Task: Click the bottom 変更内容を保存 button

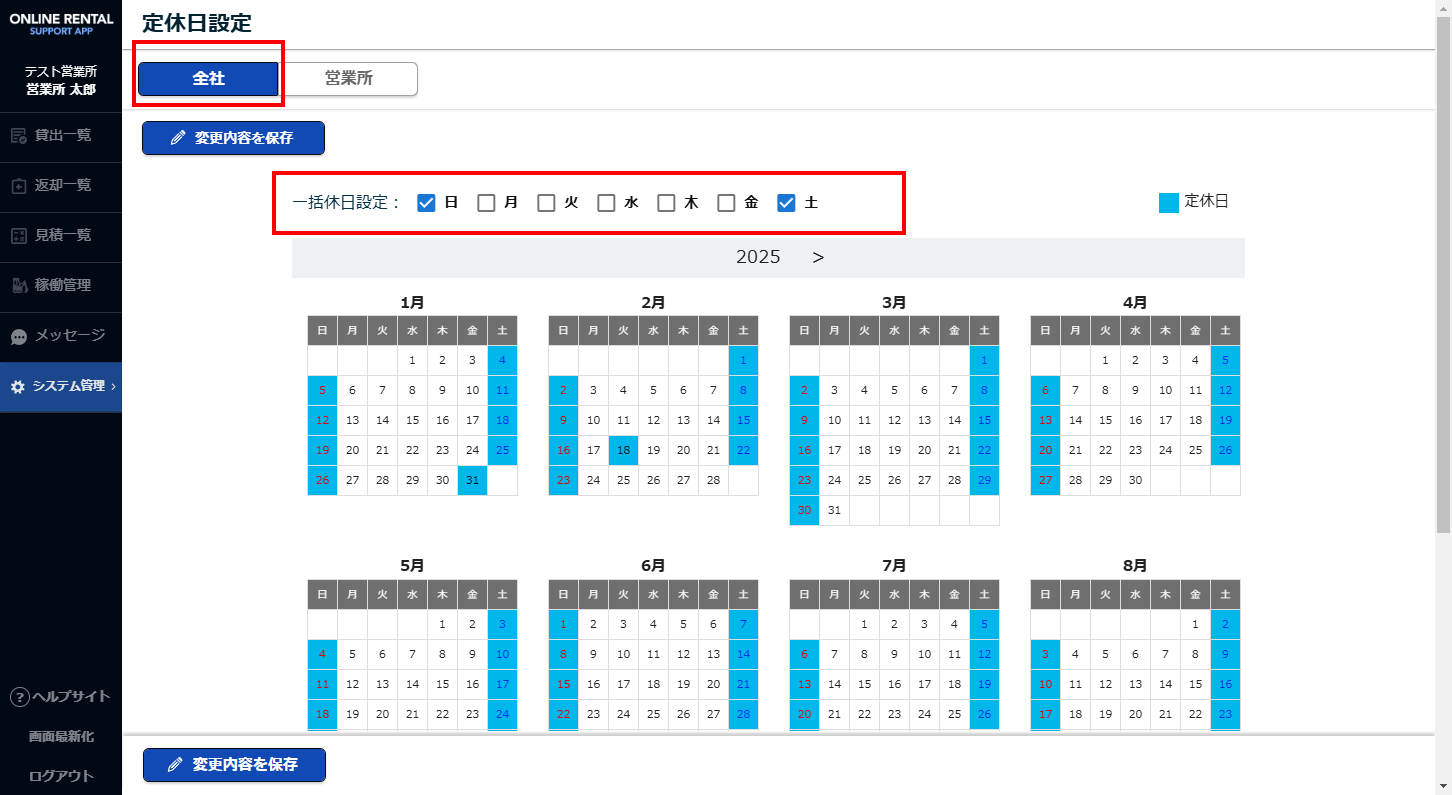Action: coord(234,764)
